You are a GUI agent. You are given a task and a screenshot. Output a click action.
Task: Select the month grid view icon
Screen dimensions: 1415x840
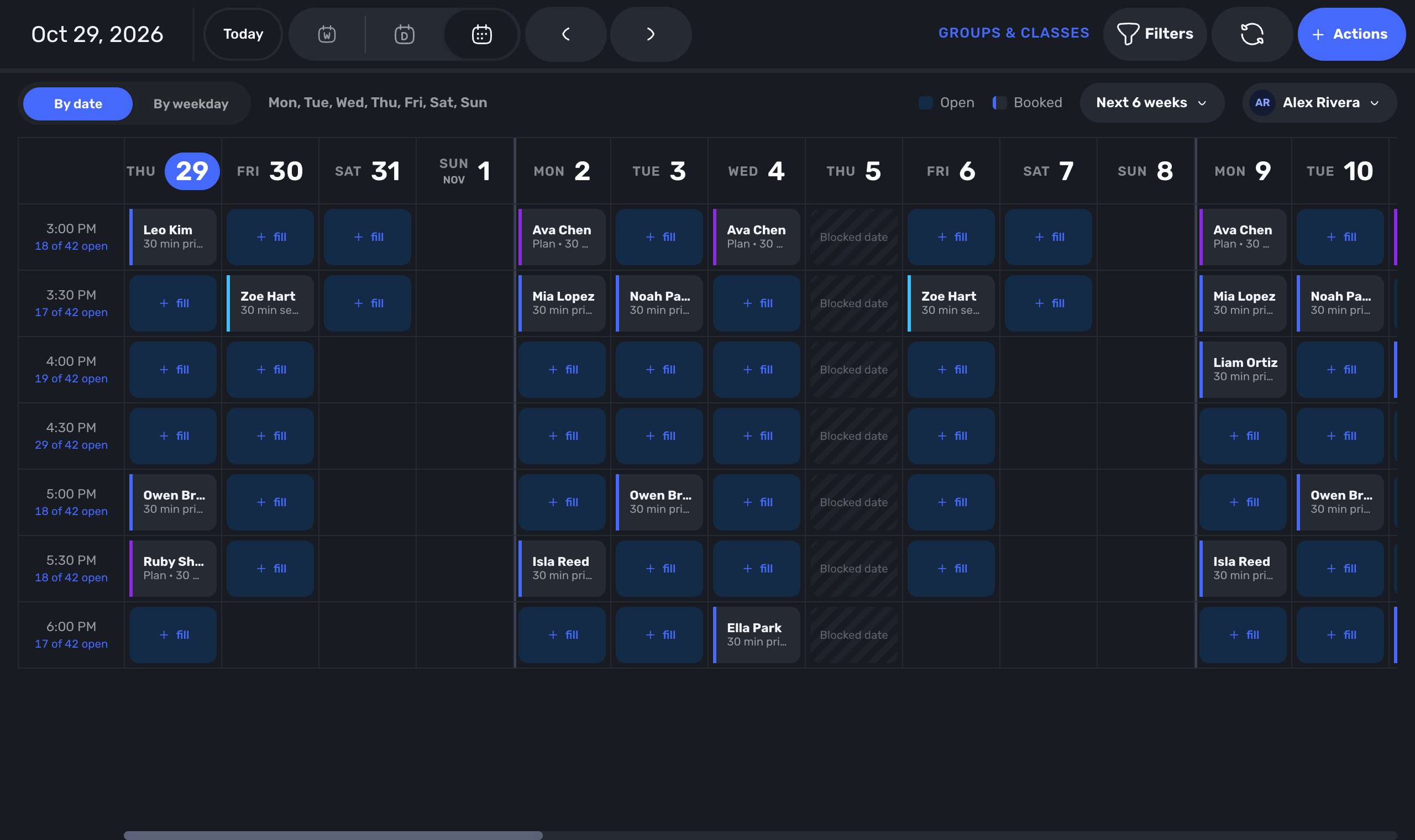click(x=481, y=34)
